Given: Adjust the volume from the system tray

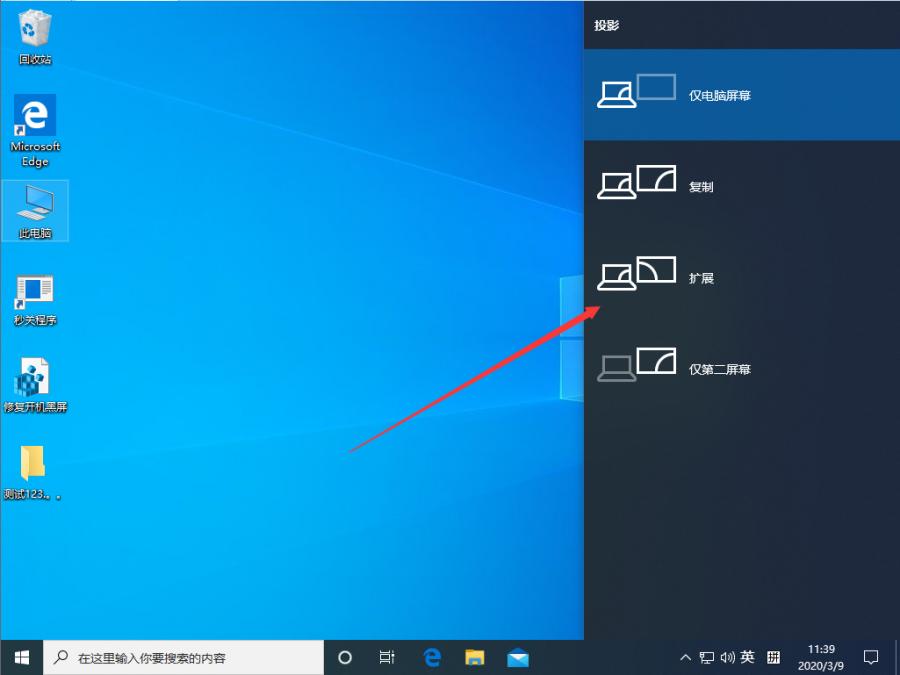Looking at the screenshot, I should (727, 657).
